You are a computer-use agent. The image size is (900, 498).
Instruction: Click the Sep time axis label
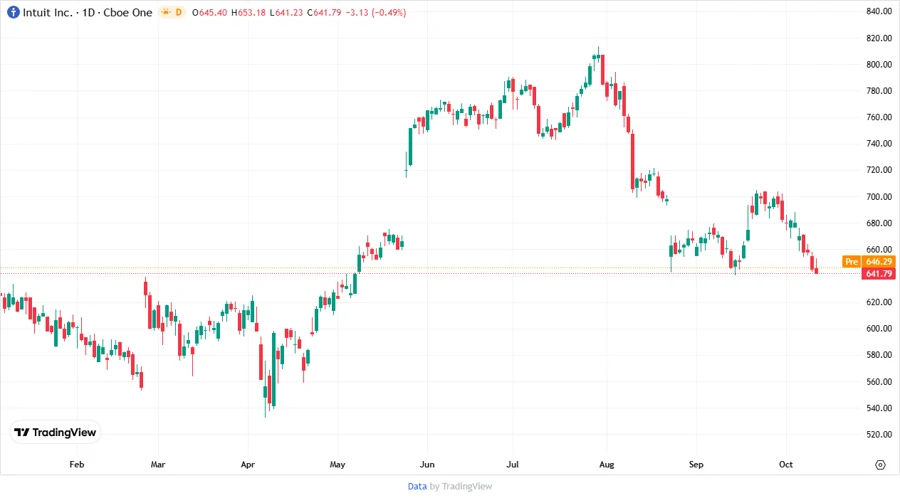(696, 464)
